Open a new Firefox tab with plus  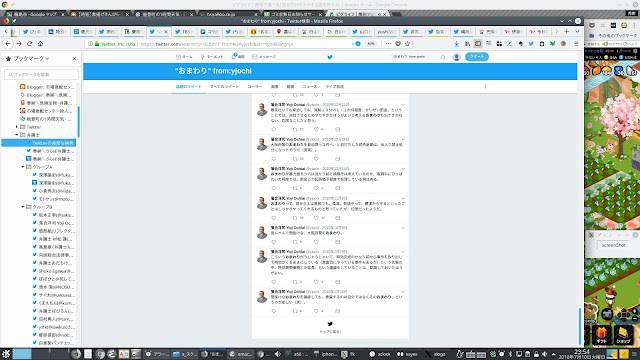(x=567, y=31)
